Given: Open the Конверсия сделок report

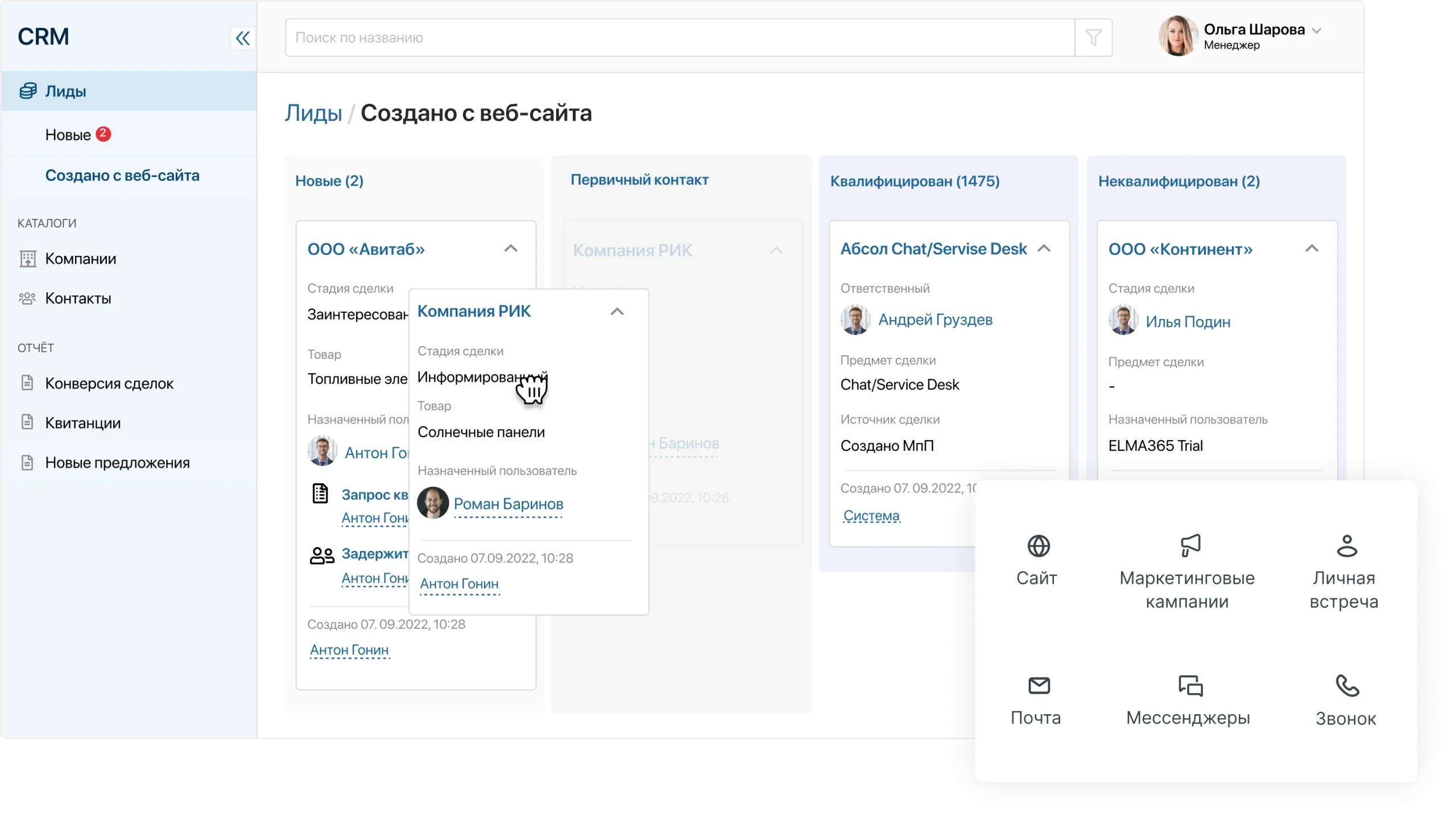Looking at the screenshot, I should point(109,383).
